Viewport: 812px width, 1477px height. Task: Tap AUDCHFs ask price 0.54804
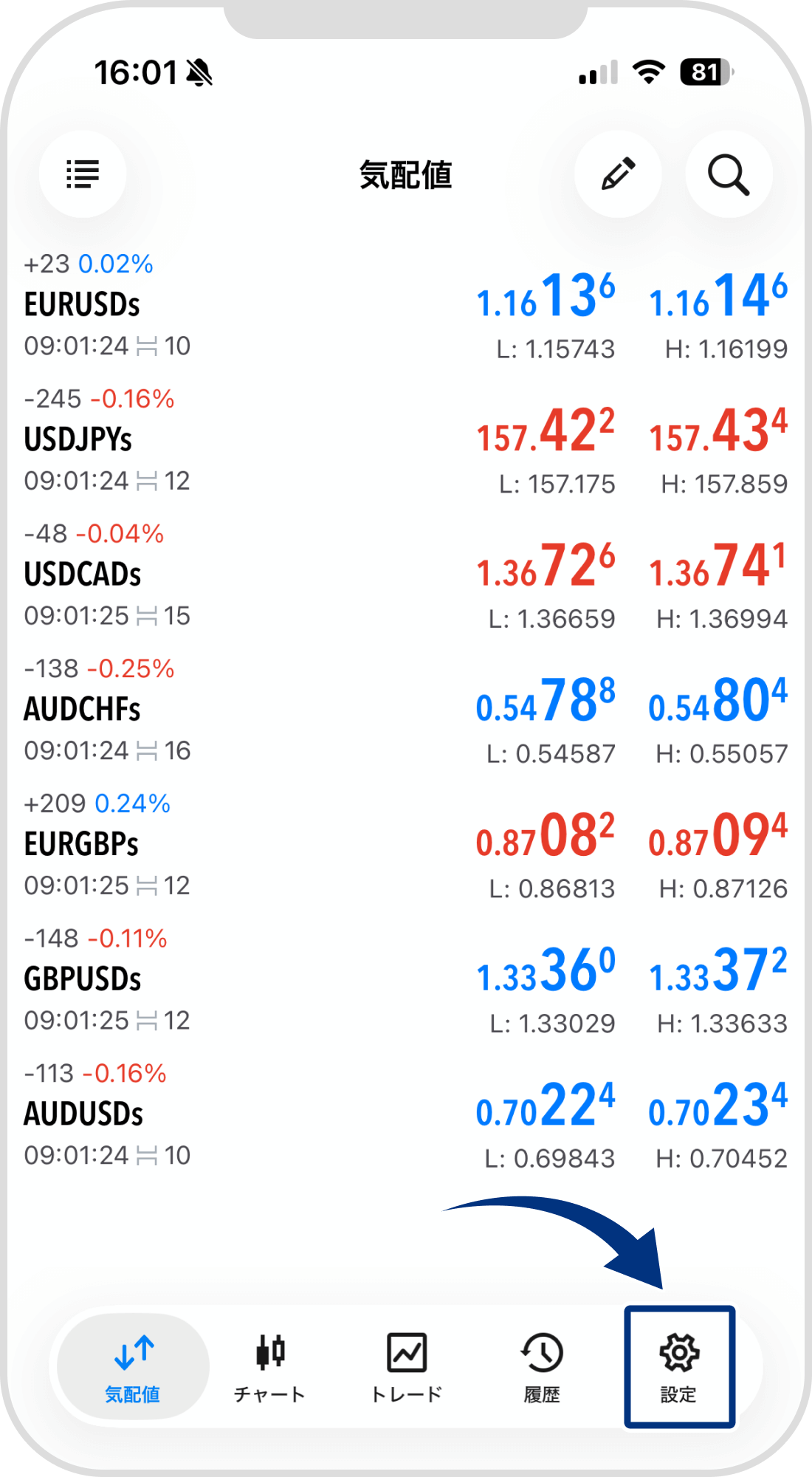[718, 702]
